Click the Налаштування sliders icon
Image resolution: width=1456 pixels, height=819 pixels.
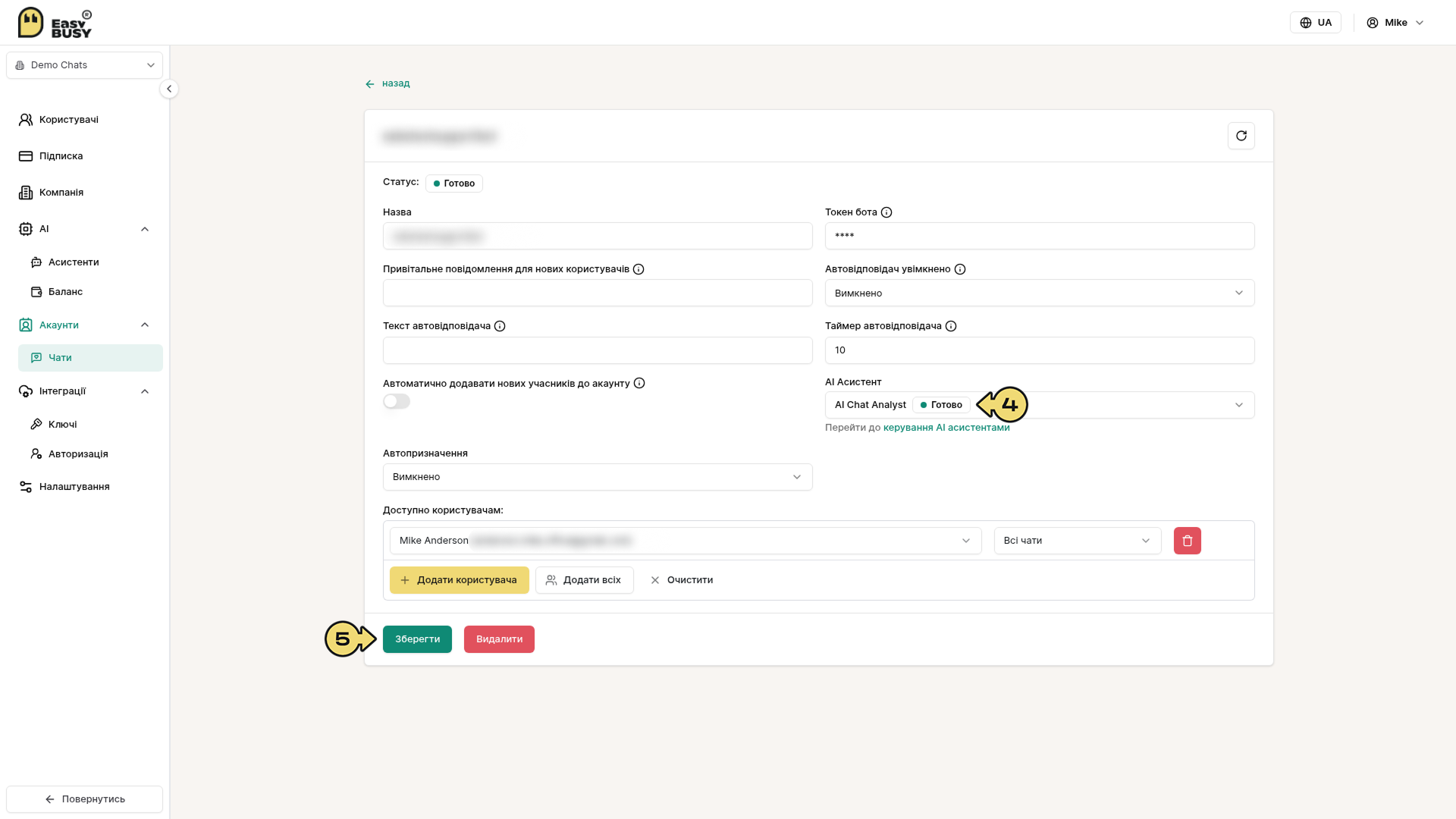(26, 487)
